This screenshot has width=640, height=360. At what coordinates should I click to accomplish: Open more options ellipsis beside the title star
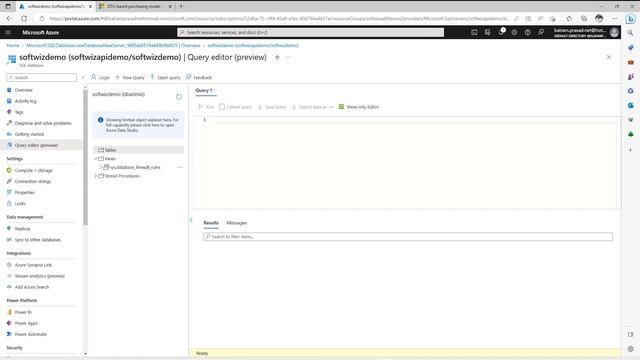(x=288, y=57)
